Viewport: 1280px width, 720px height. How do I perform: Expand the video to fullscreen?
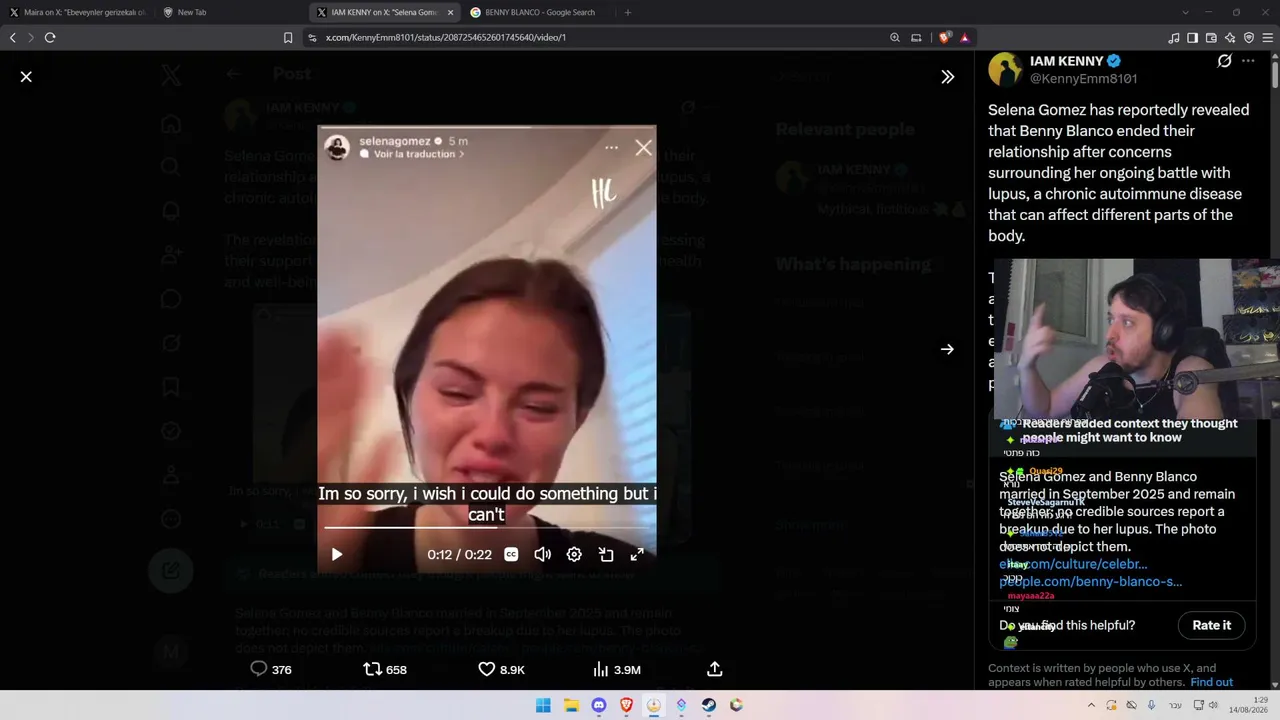pos(637,554)
